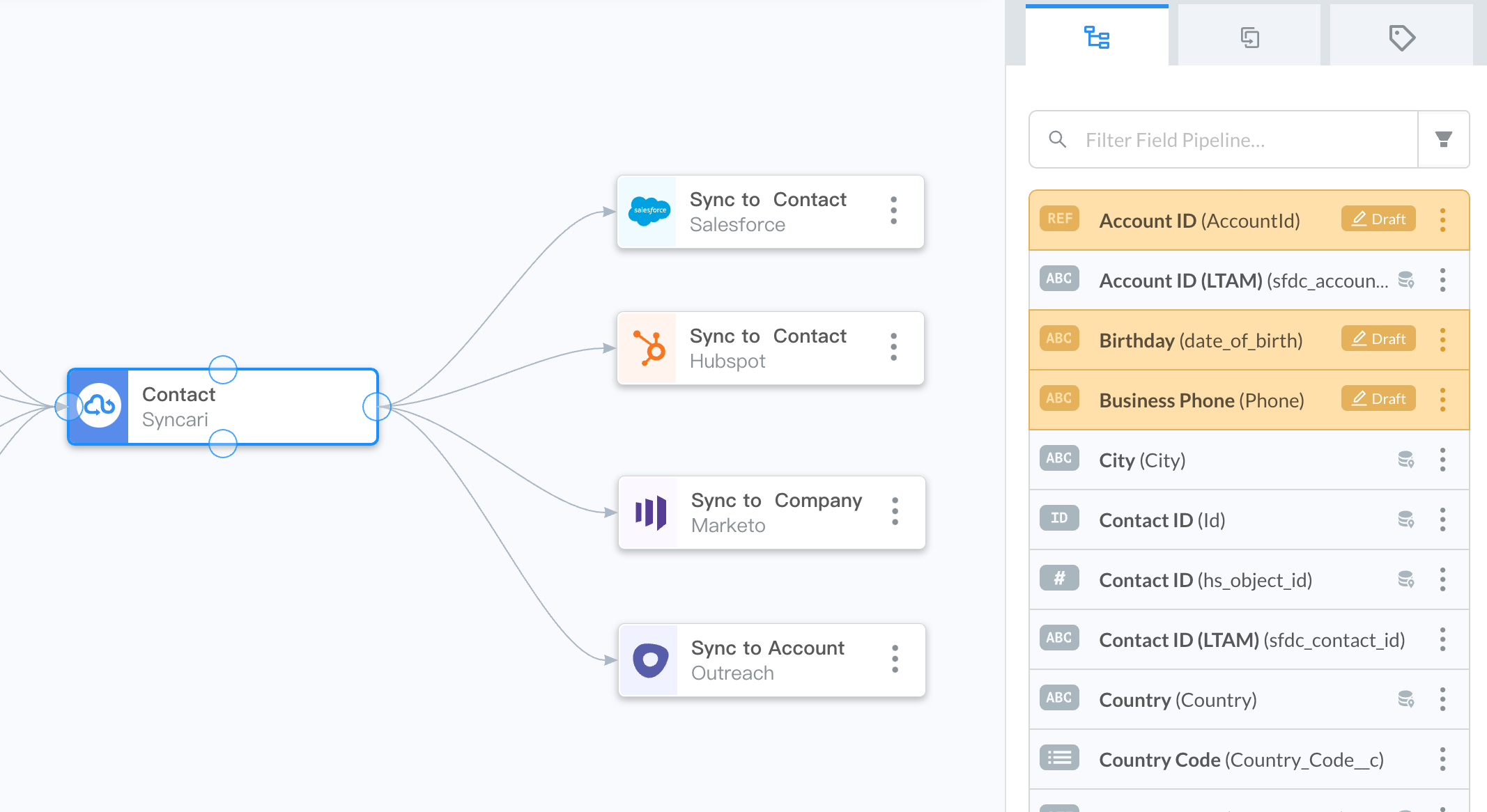This screenshot has width=1487, height=812.
Task: Open menu for Sync to Contact Salesforce
Action: pos(893,211)
